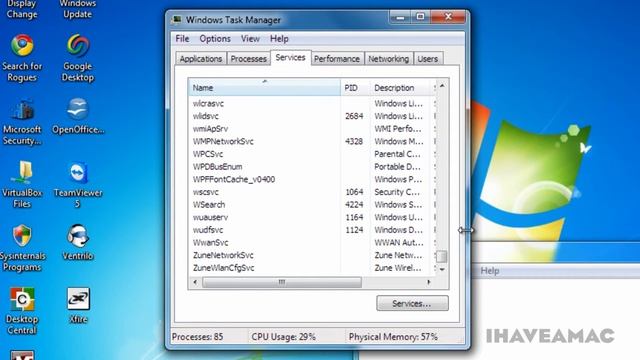Image resolution: width=640 pixels, height=360 pixels.
Task: Open the Windows Update desktop shortcut
Action: pos(78,9)
